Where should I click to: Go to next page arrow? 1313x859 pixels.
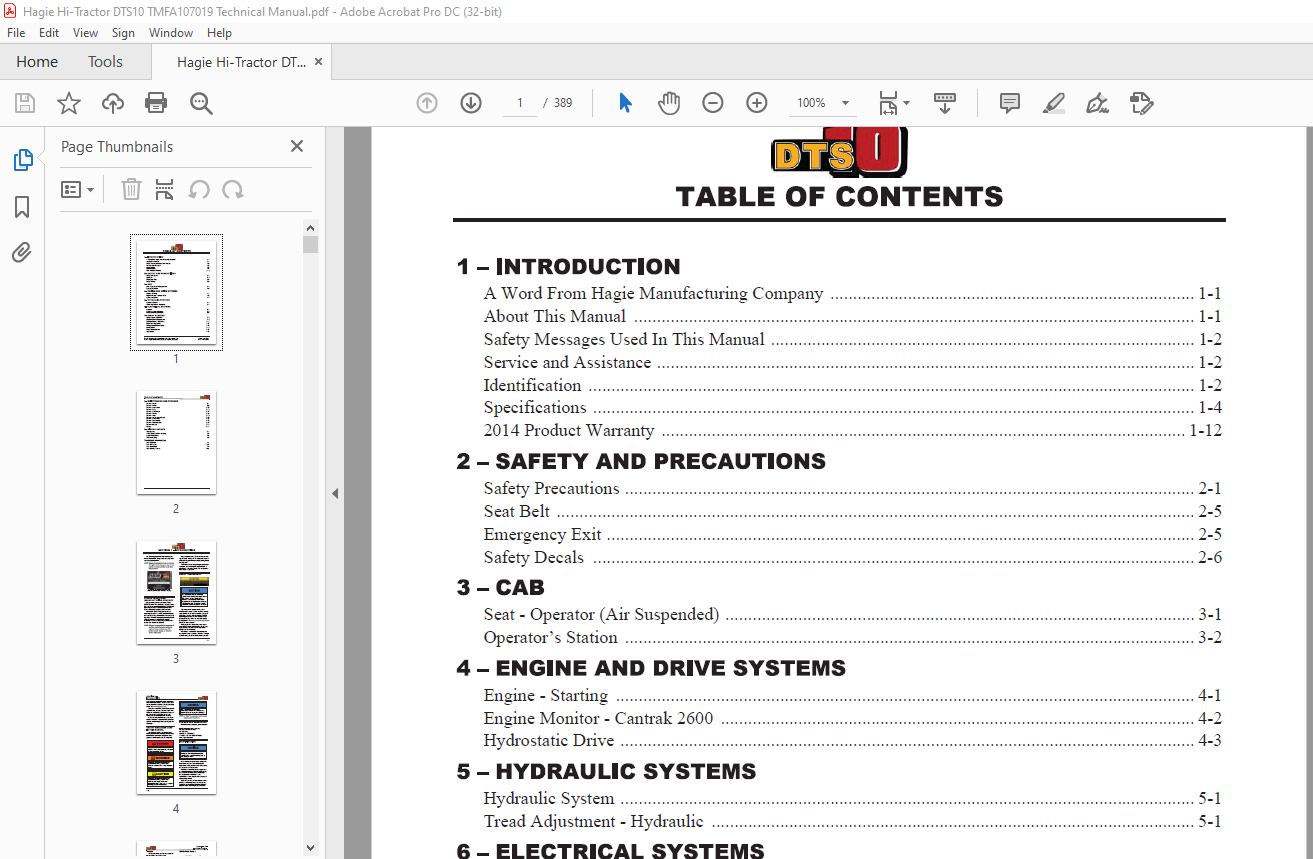(x=471, y=103)
